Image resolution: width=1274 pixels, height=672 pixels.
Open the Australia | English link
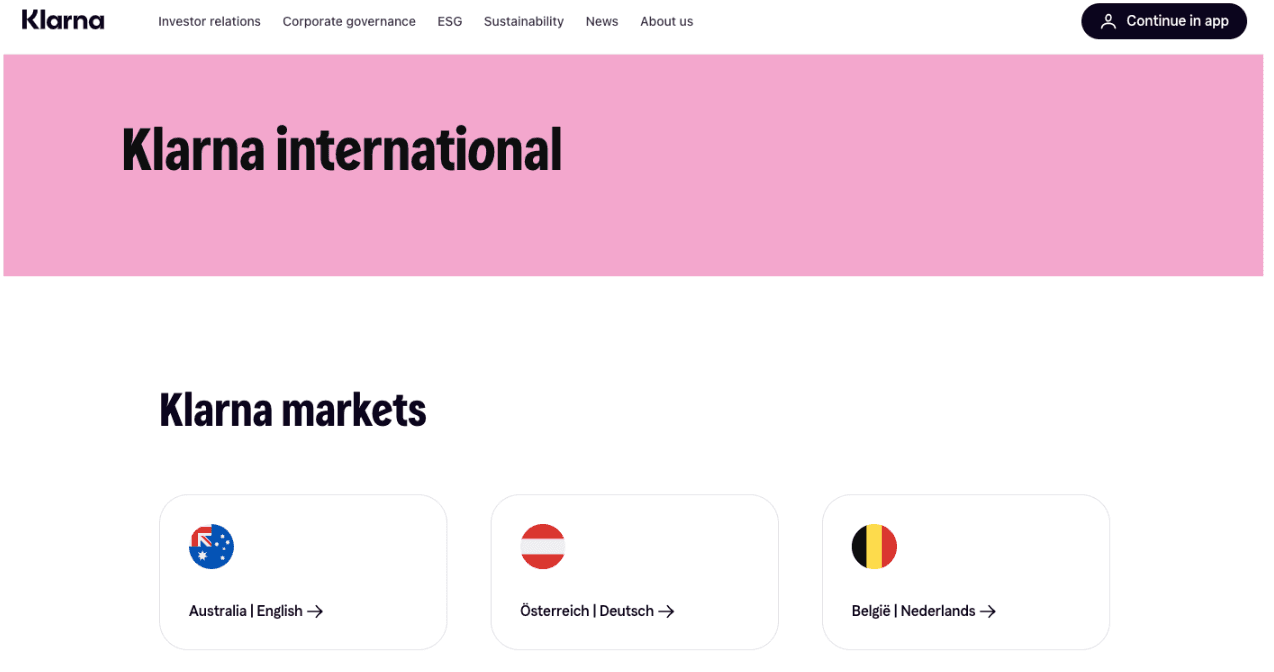[x=256, y=611]
